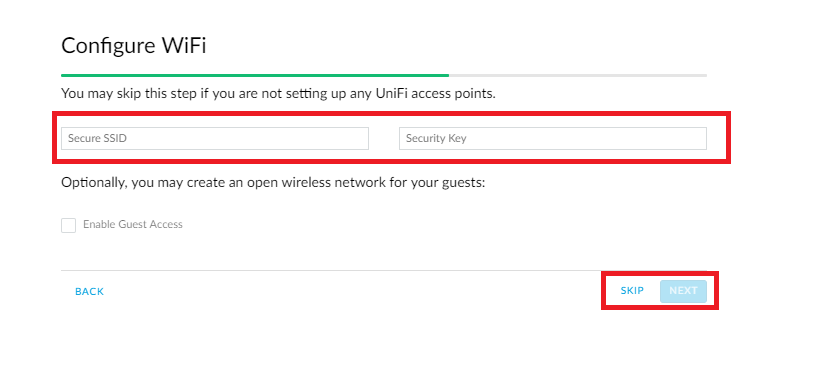This screenshot has width=821, height=369.
Task: Click the Enable Guest Access label text
Action: 132,225
